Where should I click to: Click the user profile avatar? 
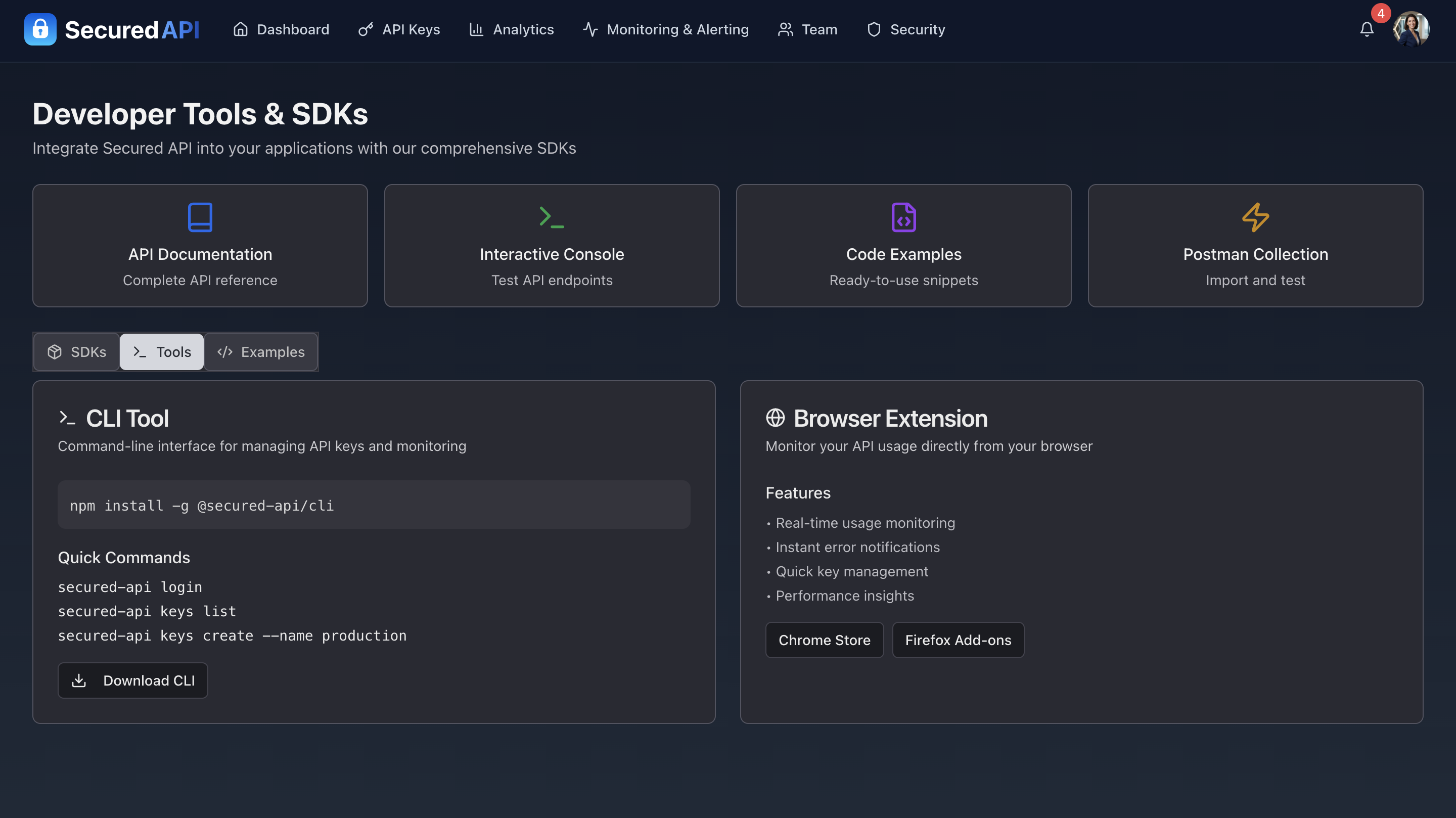[1412, 29]
